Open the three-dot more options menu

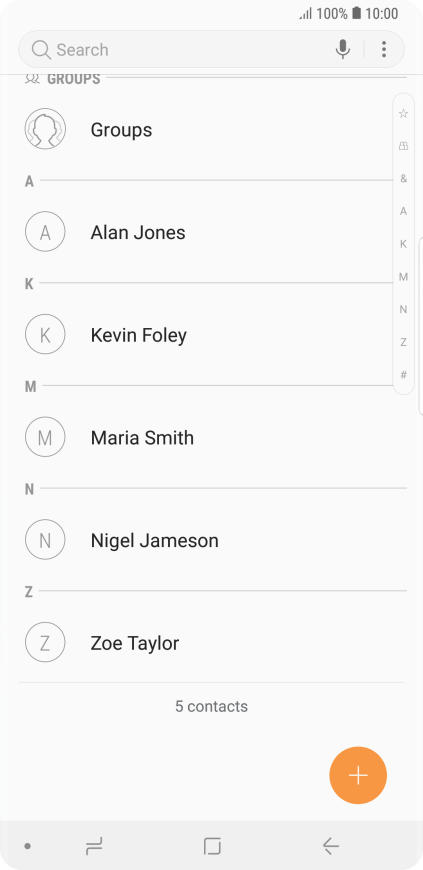384,49
